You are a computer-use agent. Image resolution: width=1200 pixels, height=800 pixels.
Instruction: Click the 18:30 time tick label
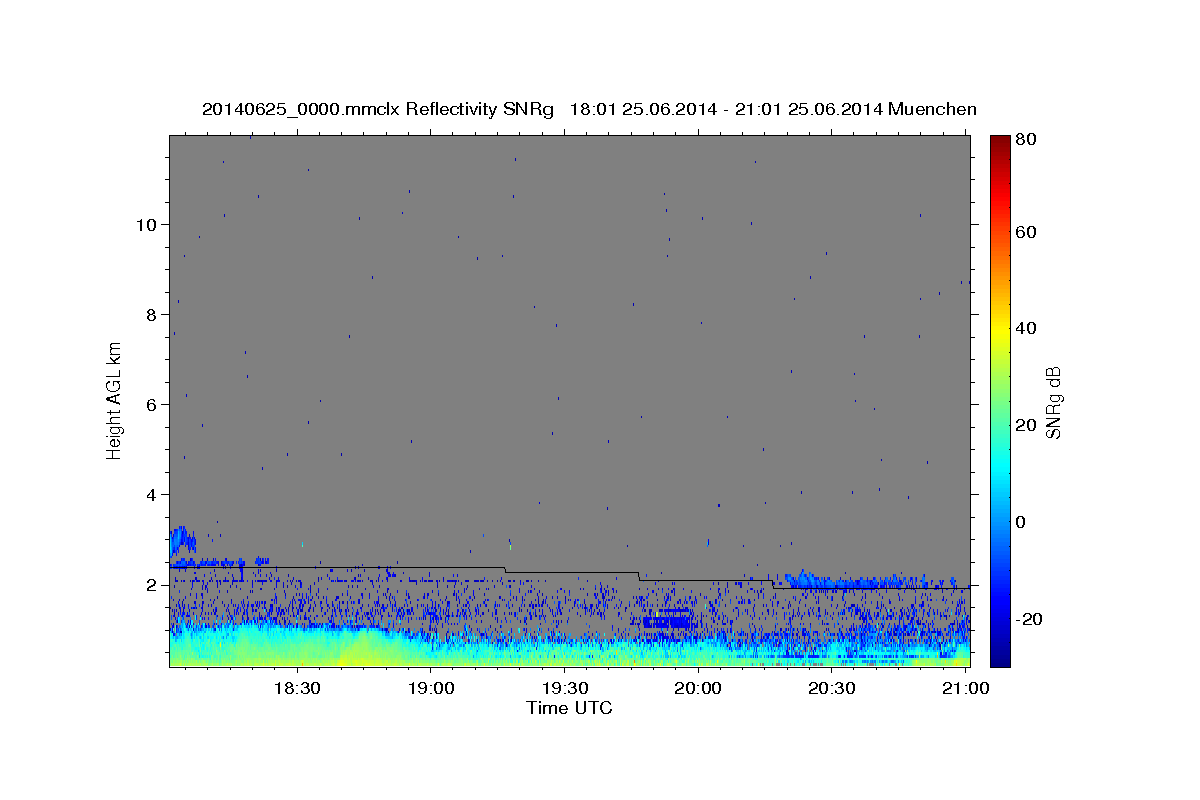click(x=296, y=689)
